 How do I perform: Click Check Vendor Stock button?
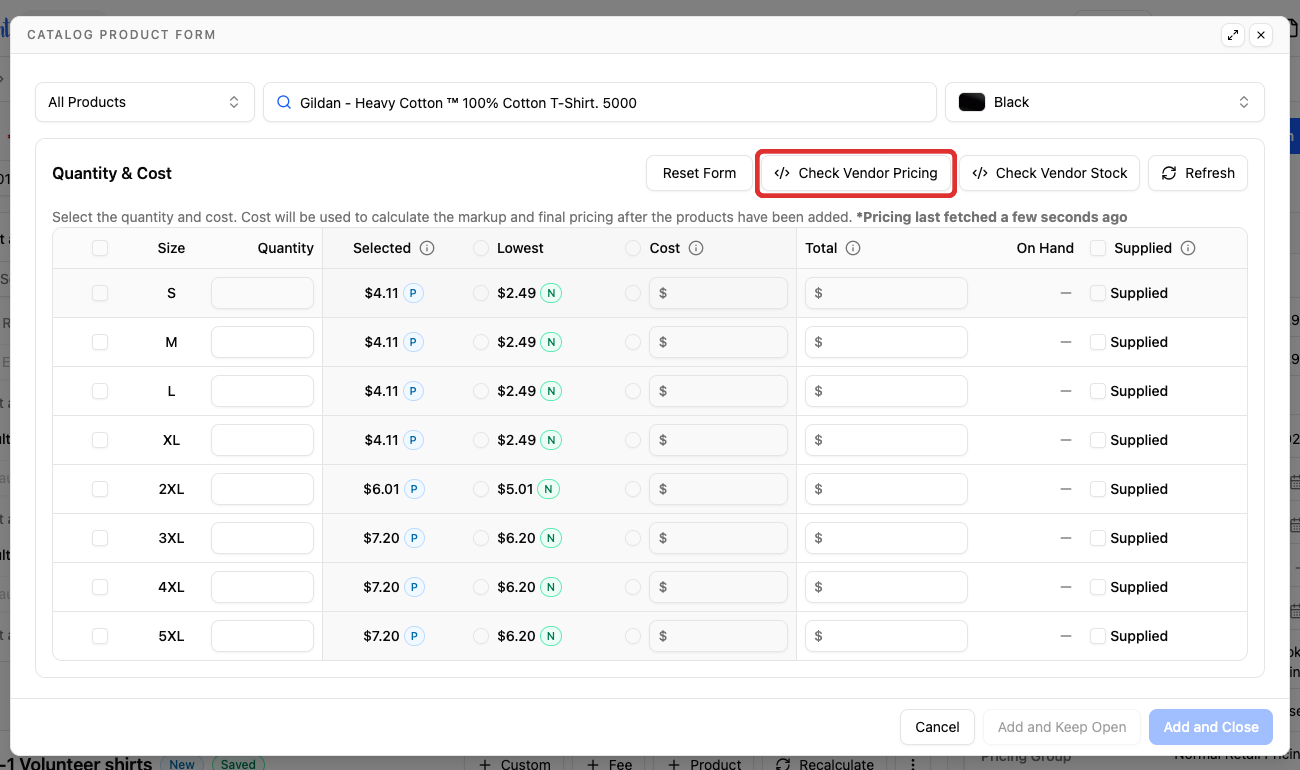[1050, 173]
